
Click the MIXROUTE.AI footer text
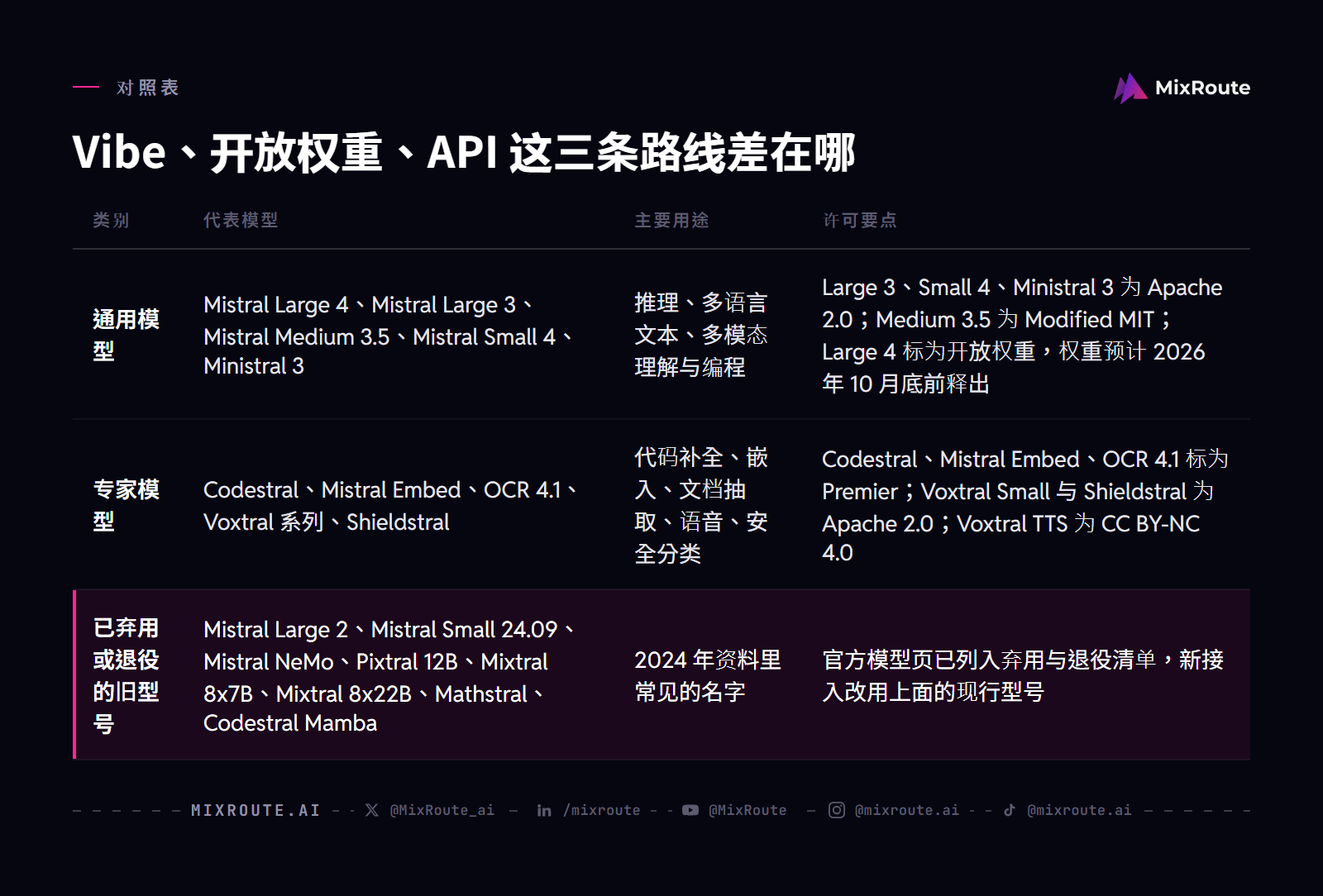pos(256,810)
